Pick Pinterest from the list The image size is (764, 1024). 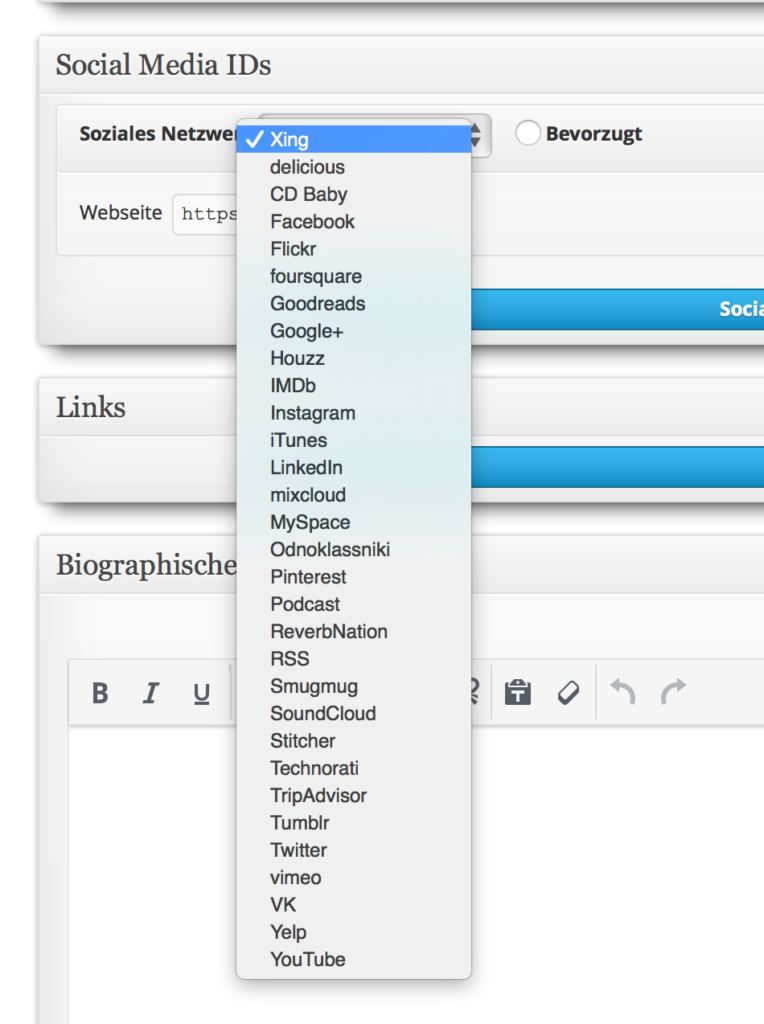pyautogui.click(x=353, y=577)
